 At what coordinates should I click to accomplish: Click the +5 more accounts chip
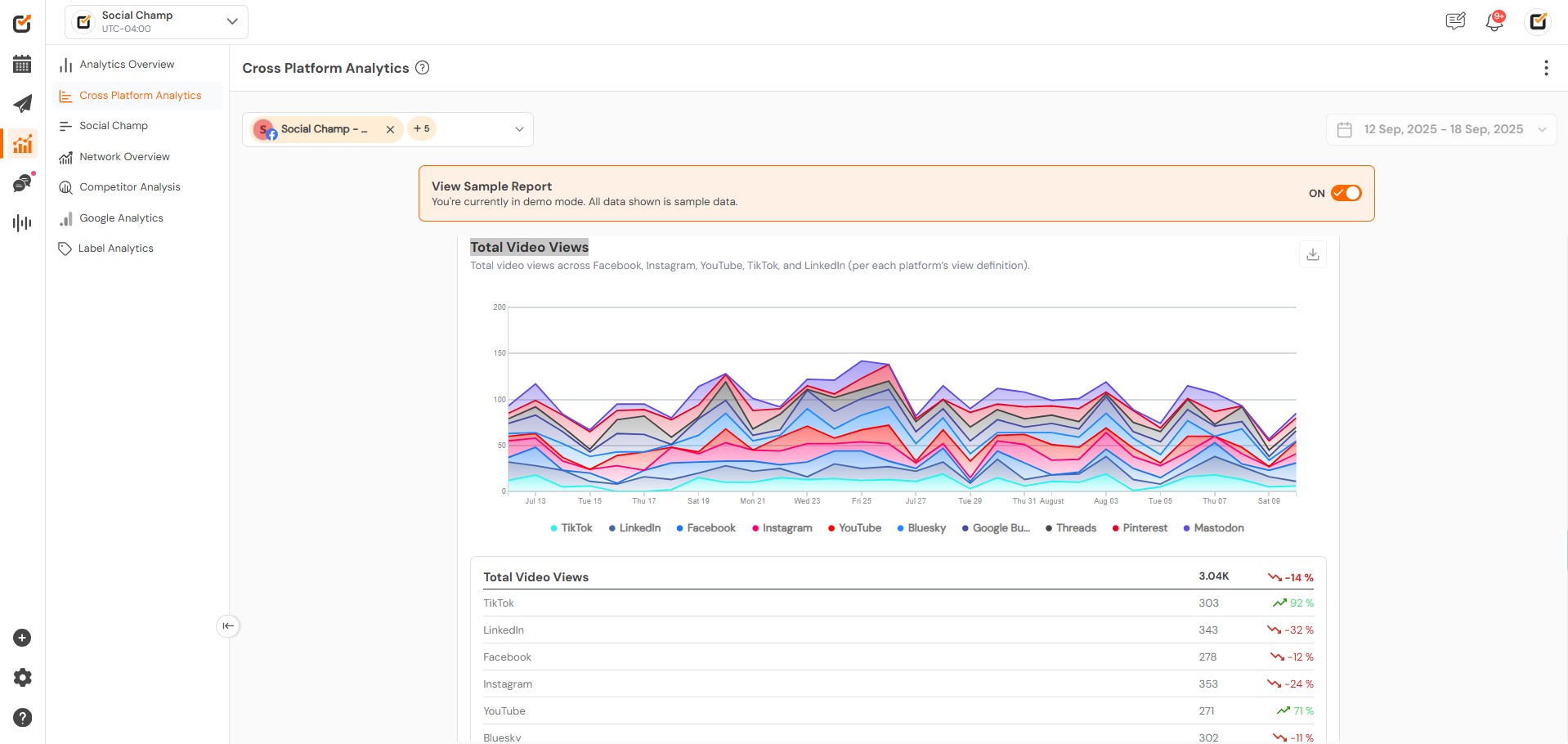422,128
